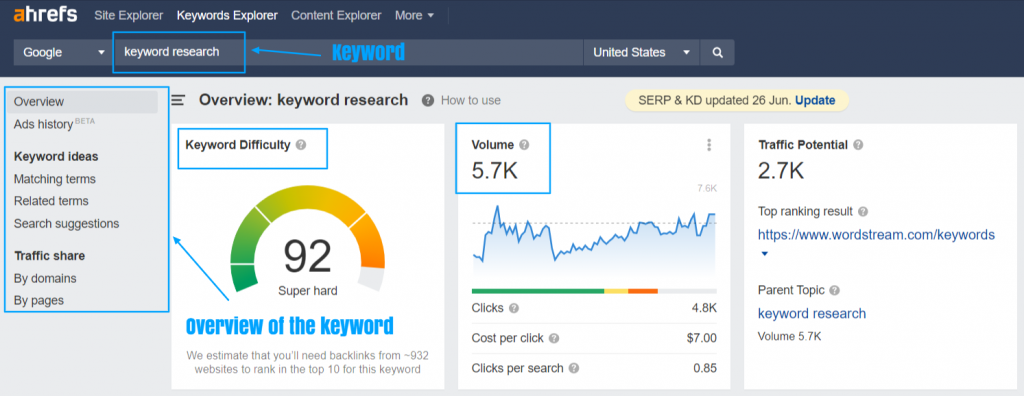The width and height of the screenshot is (1024, 396).
Task: Expand the More menu
Action: pos(414,15)
